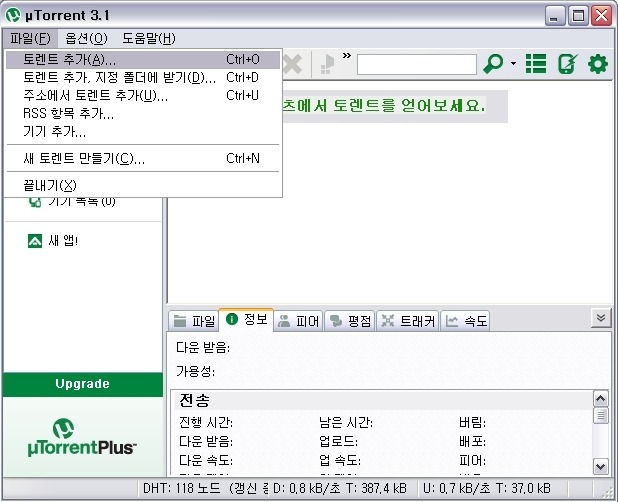Click the info pane scroll up arrow
Viewport: 618px width, 502px height.
point(601,399)
